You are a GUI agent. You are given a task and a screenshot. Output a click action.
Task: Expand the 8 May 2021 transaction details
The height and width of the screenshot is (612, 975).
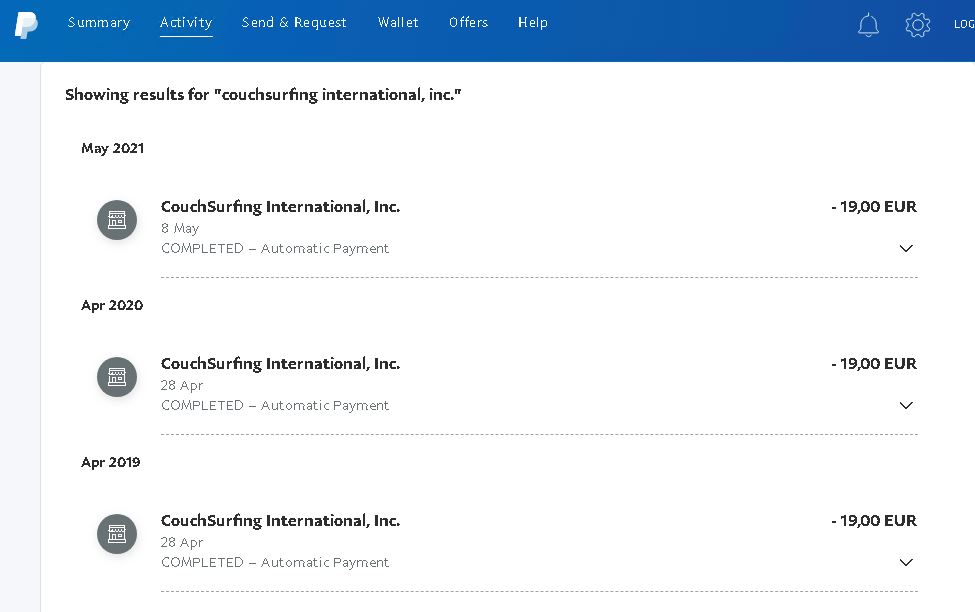[905, 248]
